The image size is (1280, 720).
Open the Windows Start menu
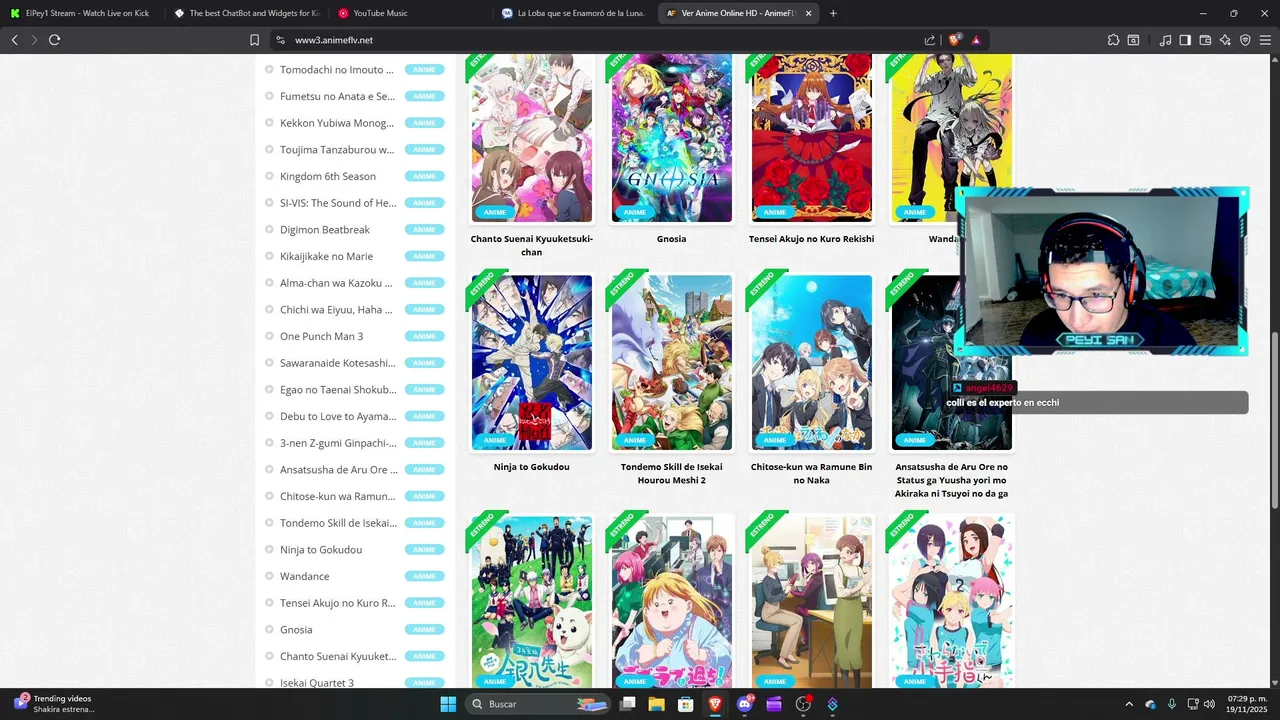448,704
